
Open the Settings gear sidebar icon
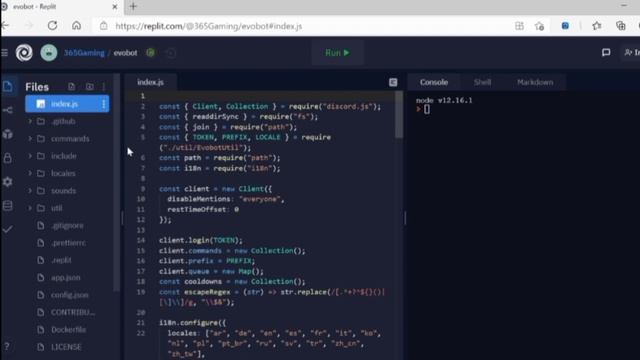7,182
